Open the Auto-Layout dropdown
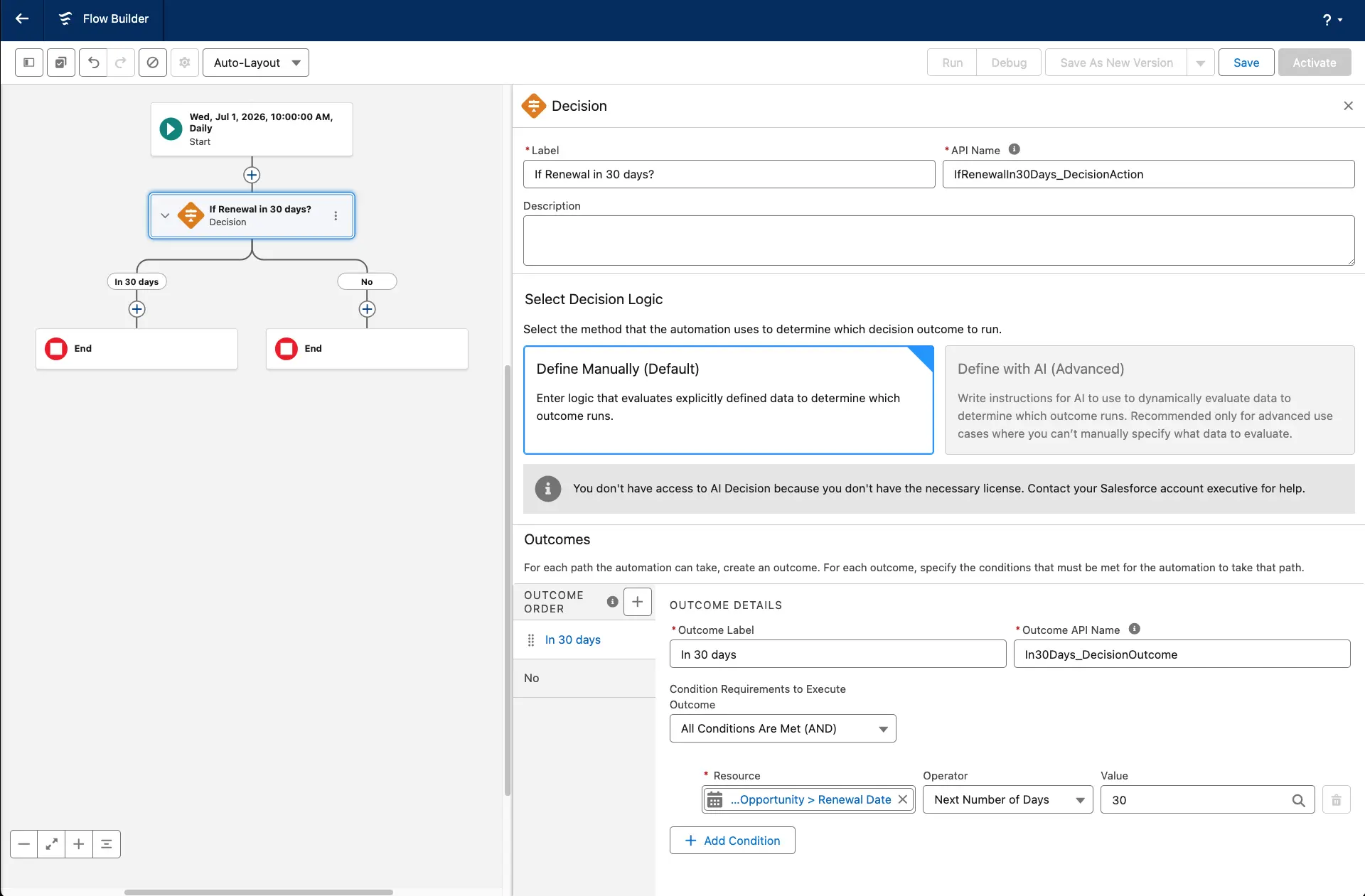The image size is (1365, 896). click(256, 63)
